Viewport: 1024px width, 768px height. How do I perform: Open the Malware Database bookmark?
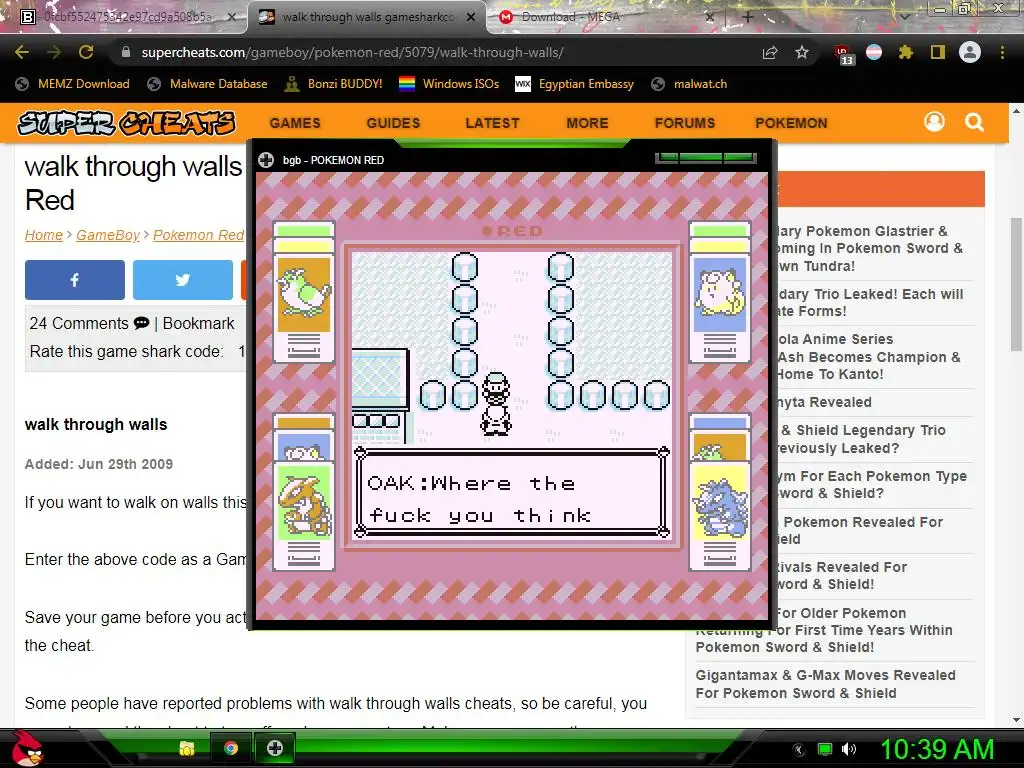pos(208,84)
